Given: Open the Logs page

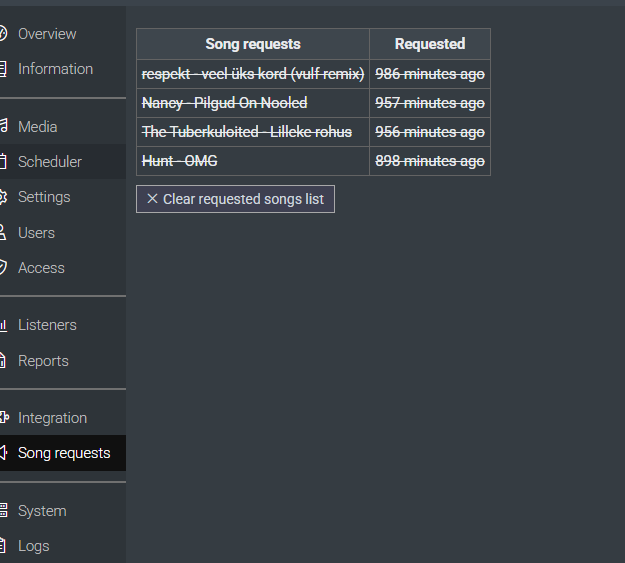Looking at the screenshot, I should tap(33, 546).
